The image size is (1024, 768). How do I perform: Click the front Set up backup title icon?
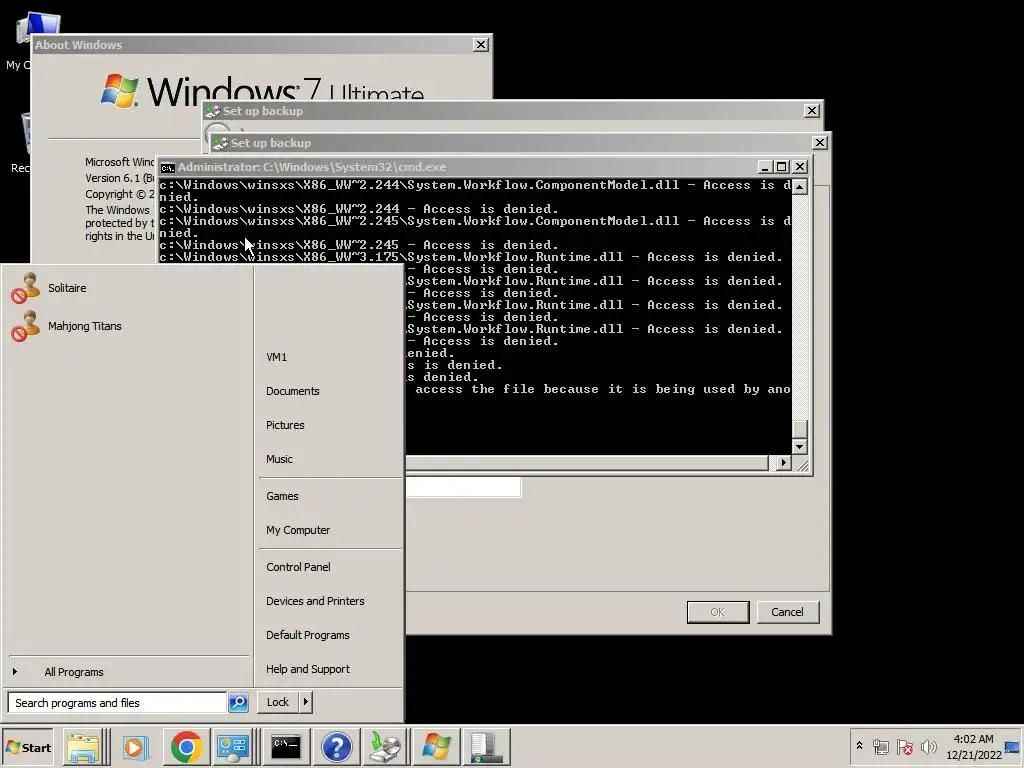(x=220, y=143)
